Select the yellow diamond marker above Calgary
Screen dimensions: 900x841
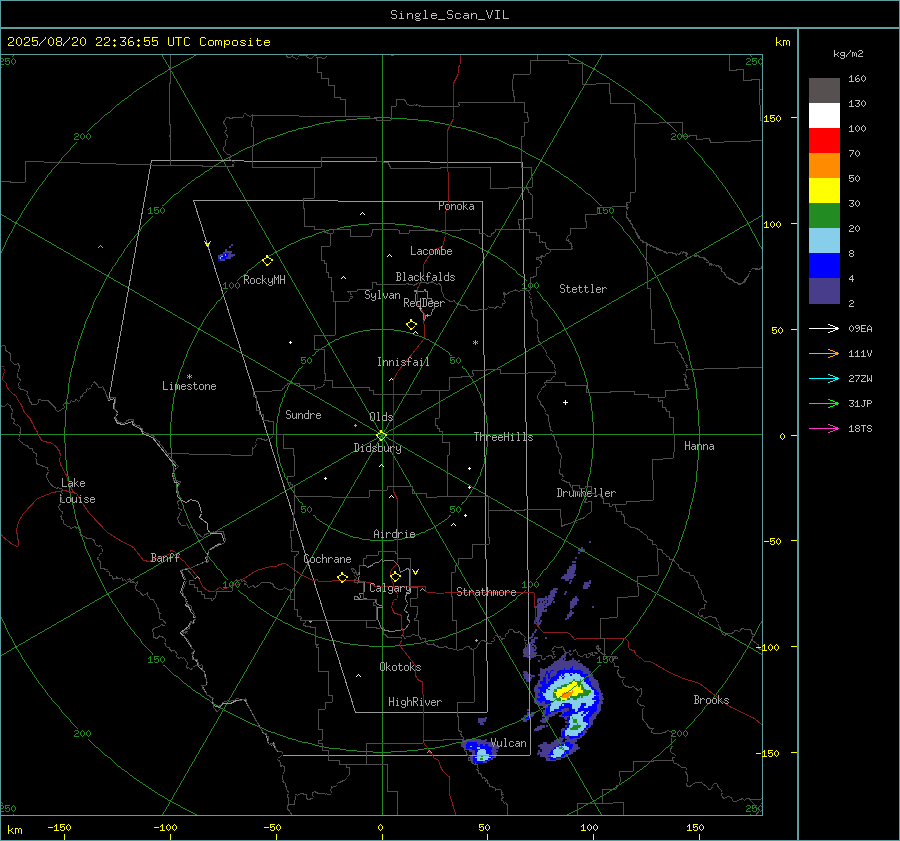click(x=395, y=576)
